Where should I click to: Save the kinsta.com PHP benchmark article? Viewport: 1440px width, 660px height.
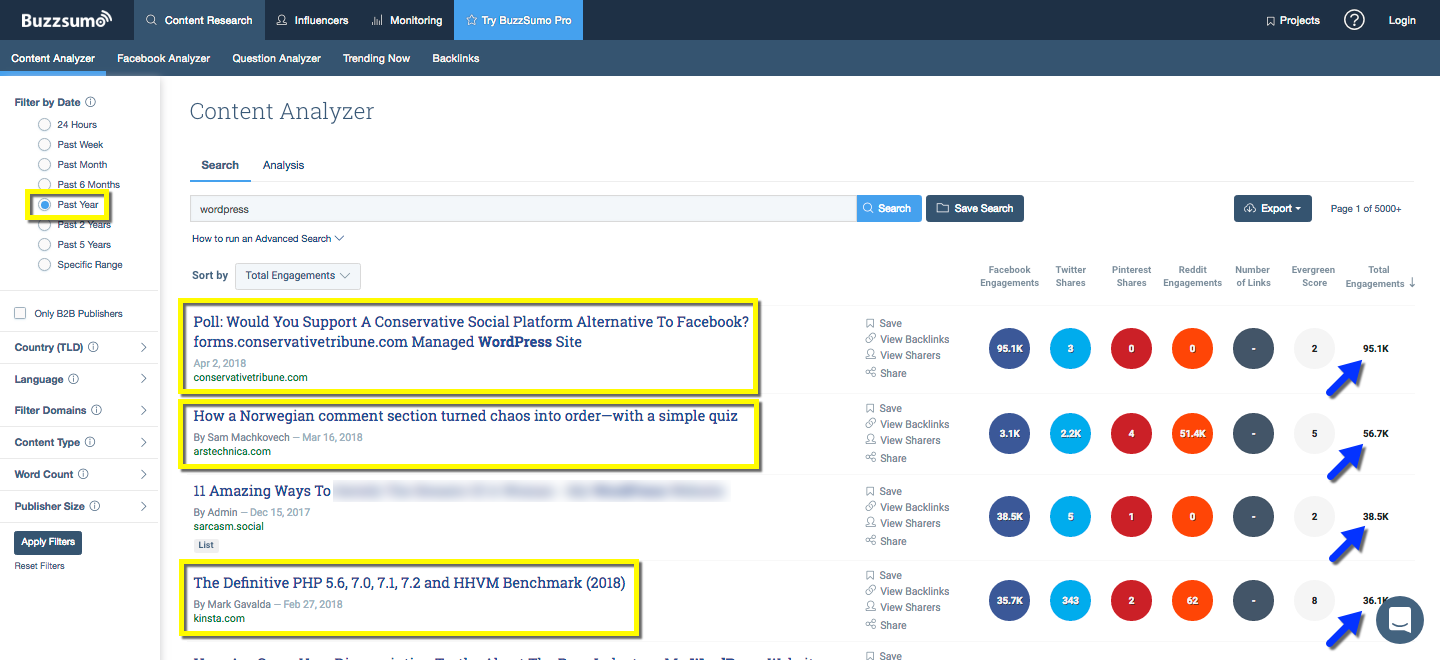coord(884,575)
